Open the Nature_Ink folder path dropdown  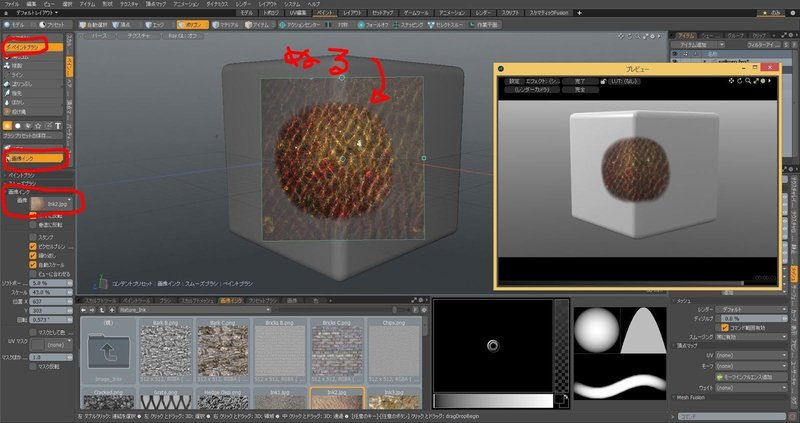[x=194, y=310]
